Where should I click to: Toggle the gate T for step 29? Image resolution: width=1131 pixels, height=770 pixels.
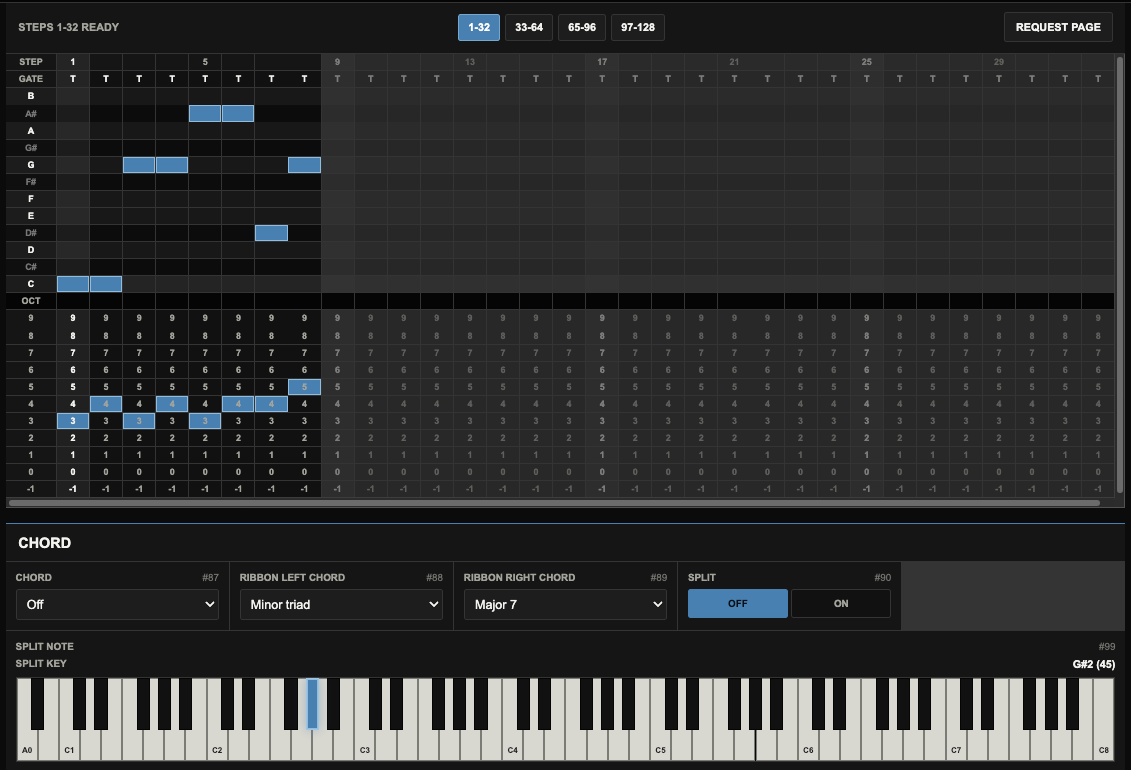[x=999, y=79]
